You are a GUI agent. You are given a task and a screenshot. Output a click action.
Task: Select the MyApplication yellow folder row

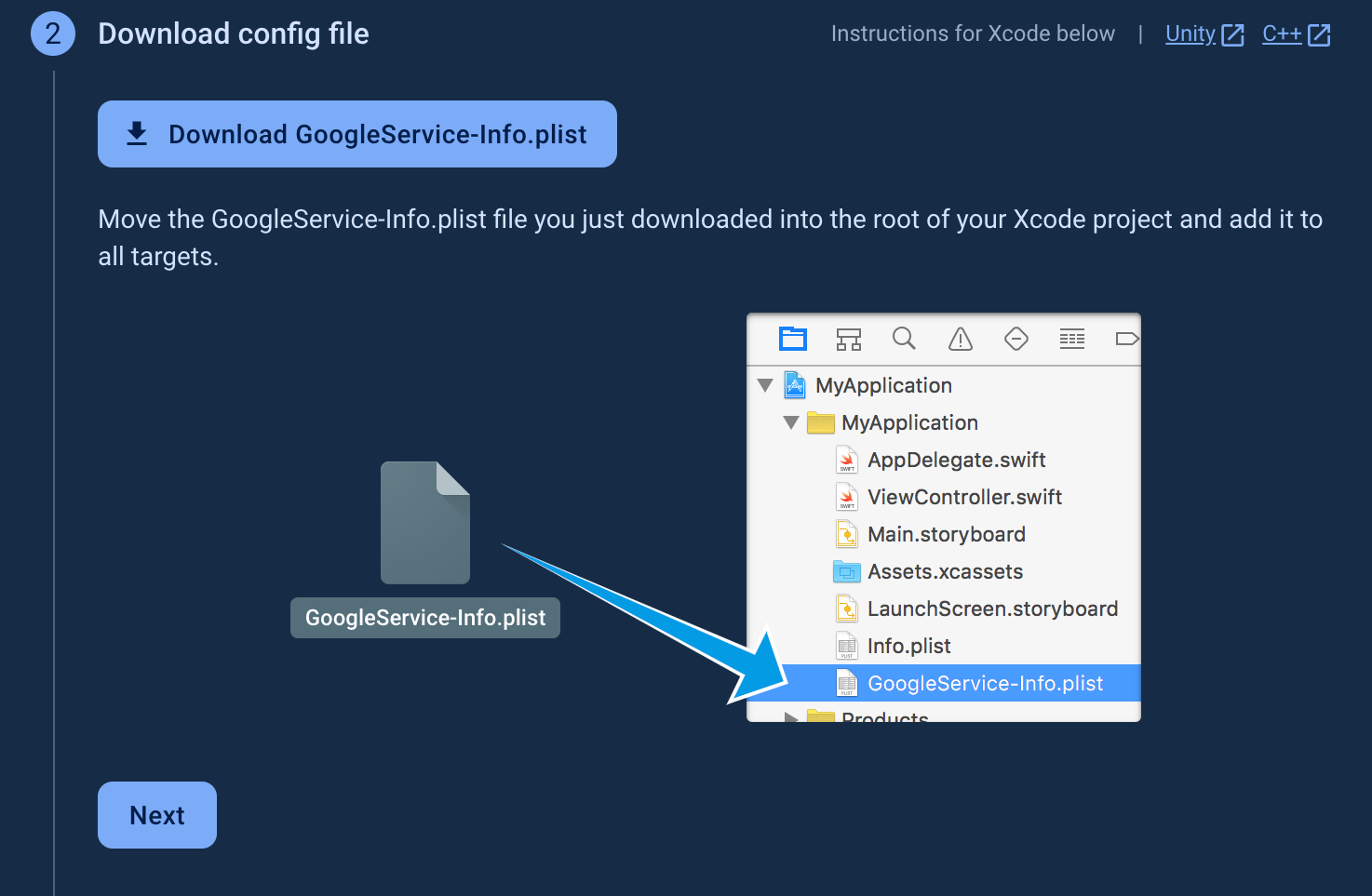point(944,422)
